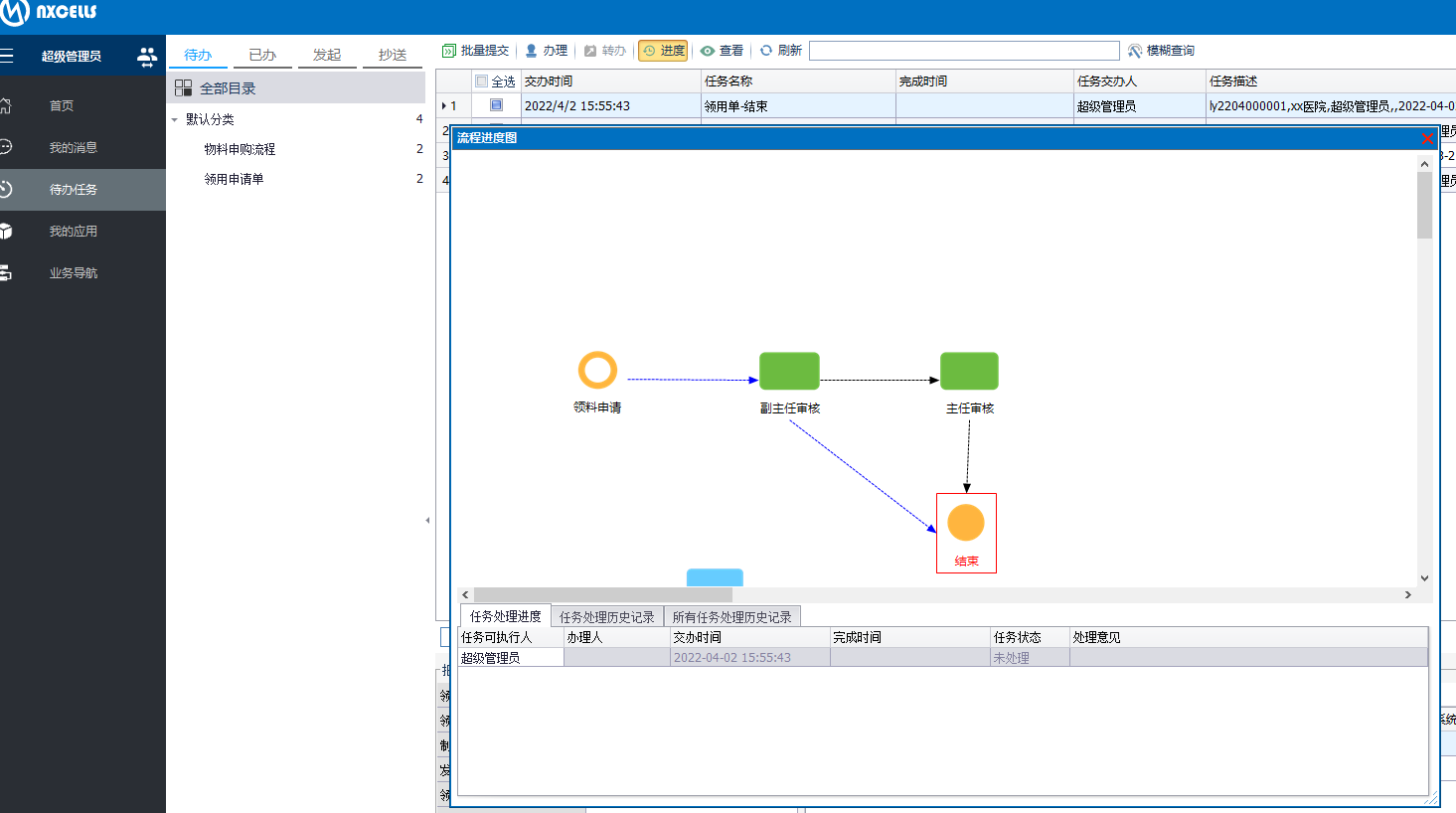Screen dimensions: 1456x813
Task: Collapse the left panel with splitter arrow
Action: click(427, 520)
